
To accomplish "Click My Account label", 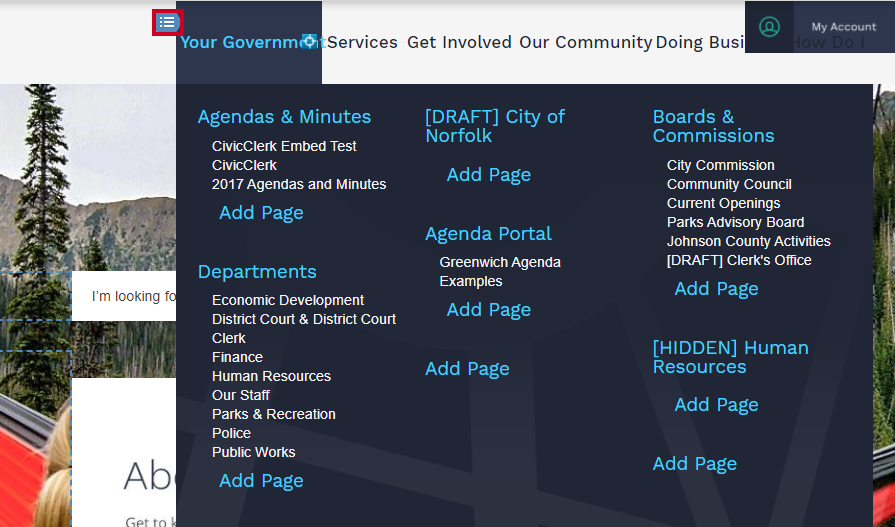I will (844, 27).
